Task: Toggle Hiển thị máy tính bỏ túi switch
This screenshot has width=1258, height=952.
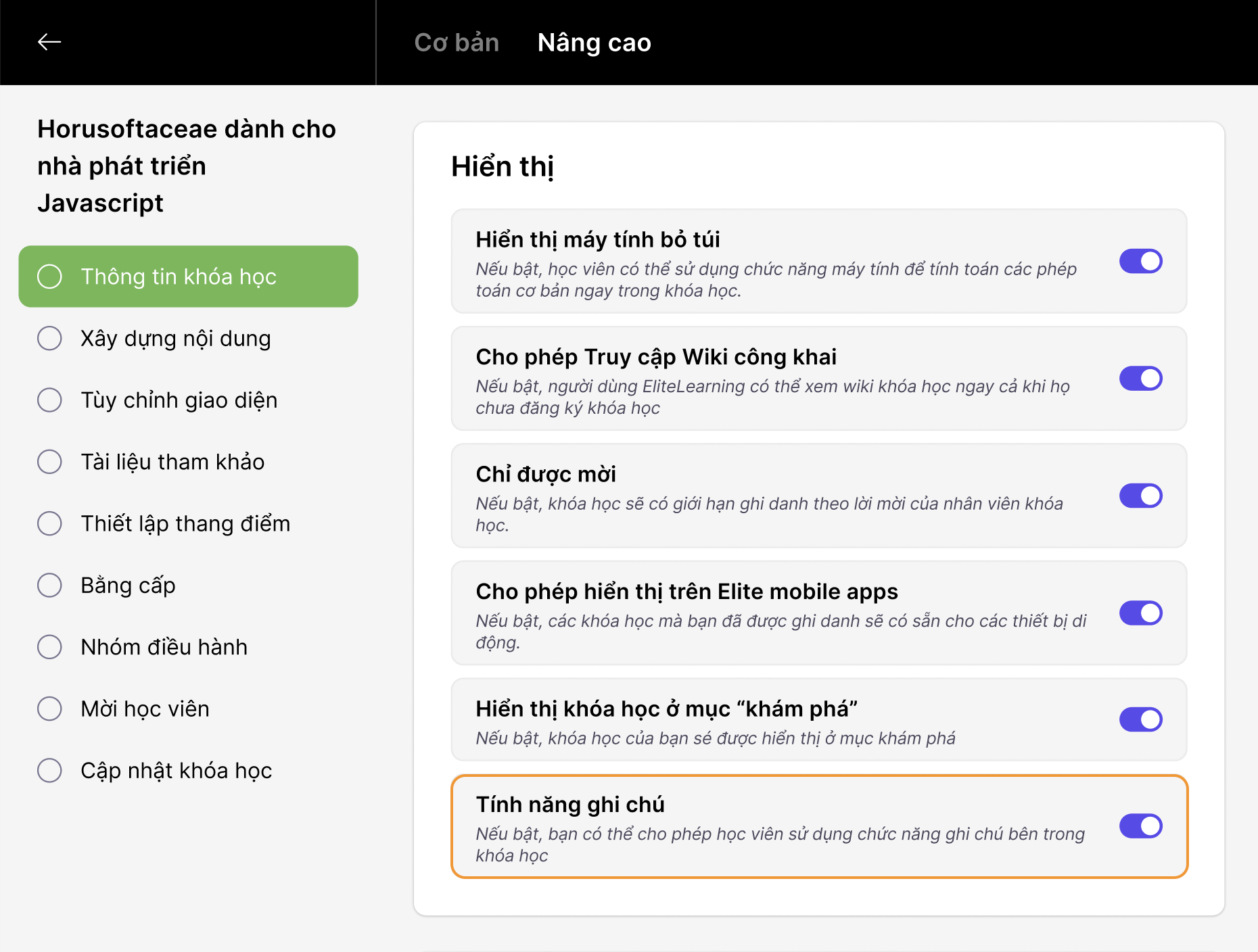Action: 1140,261
